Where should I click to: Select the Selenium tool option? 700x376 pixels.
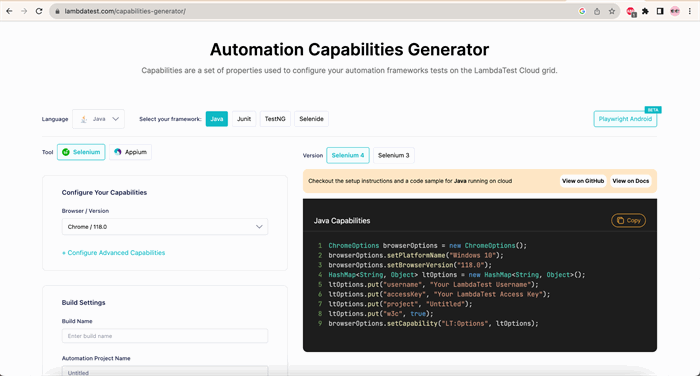81,152
